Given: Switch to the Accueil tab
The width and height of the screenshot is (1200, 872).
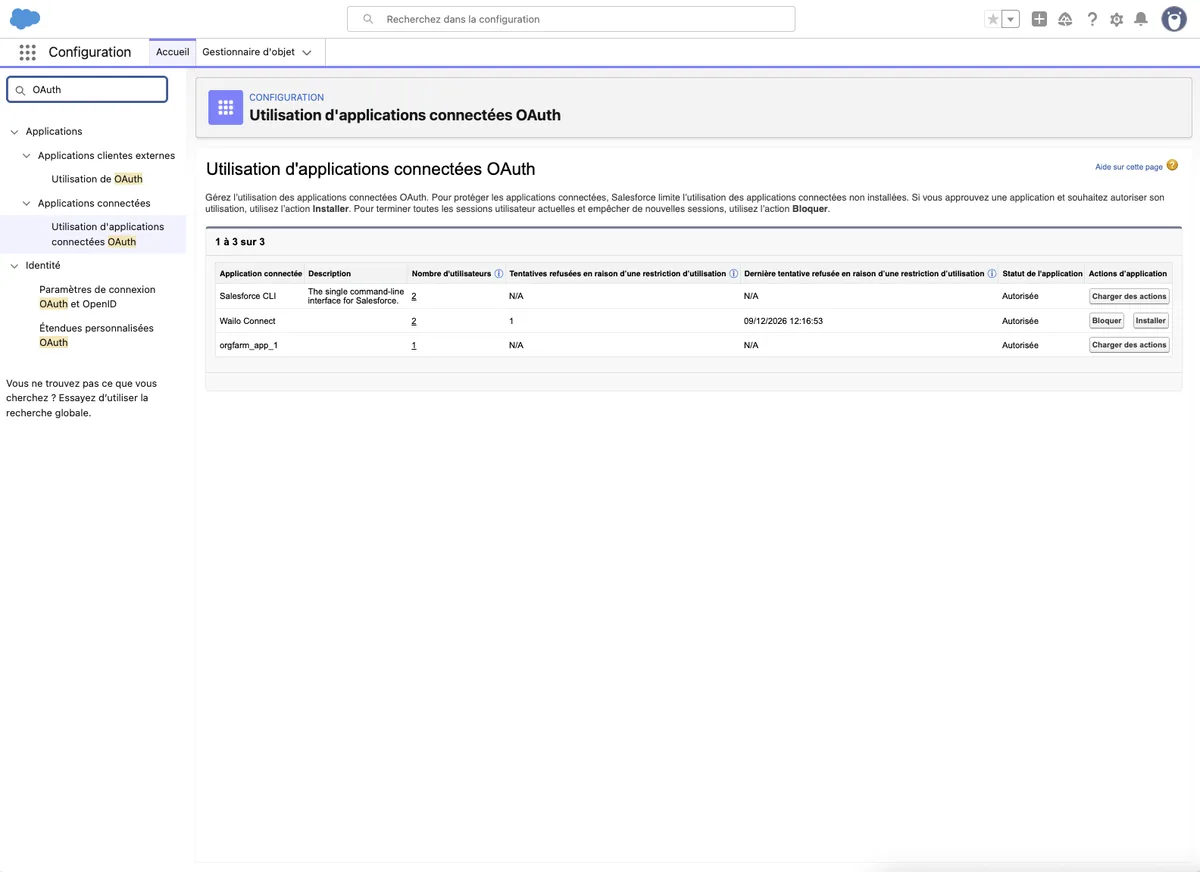Looking at the screenshot, I should tap(172, 52).
